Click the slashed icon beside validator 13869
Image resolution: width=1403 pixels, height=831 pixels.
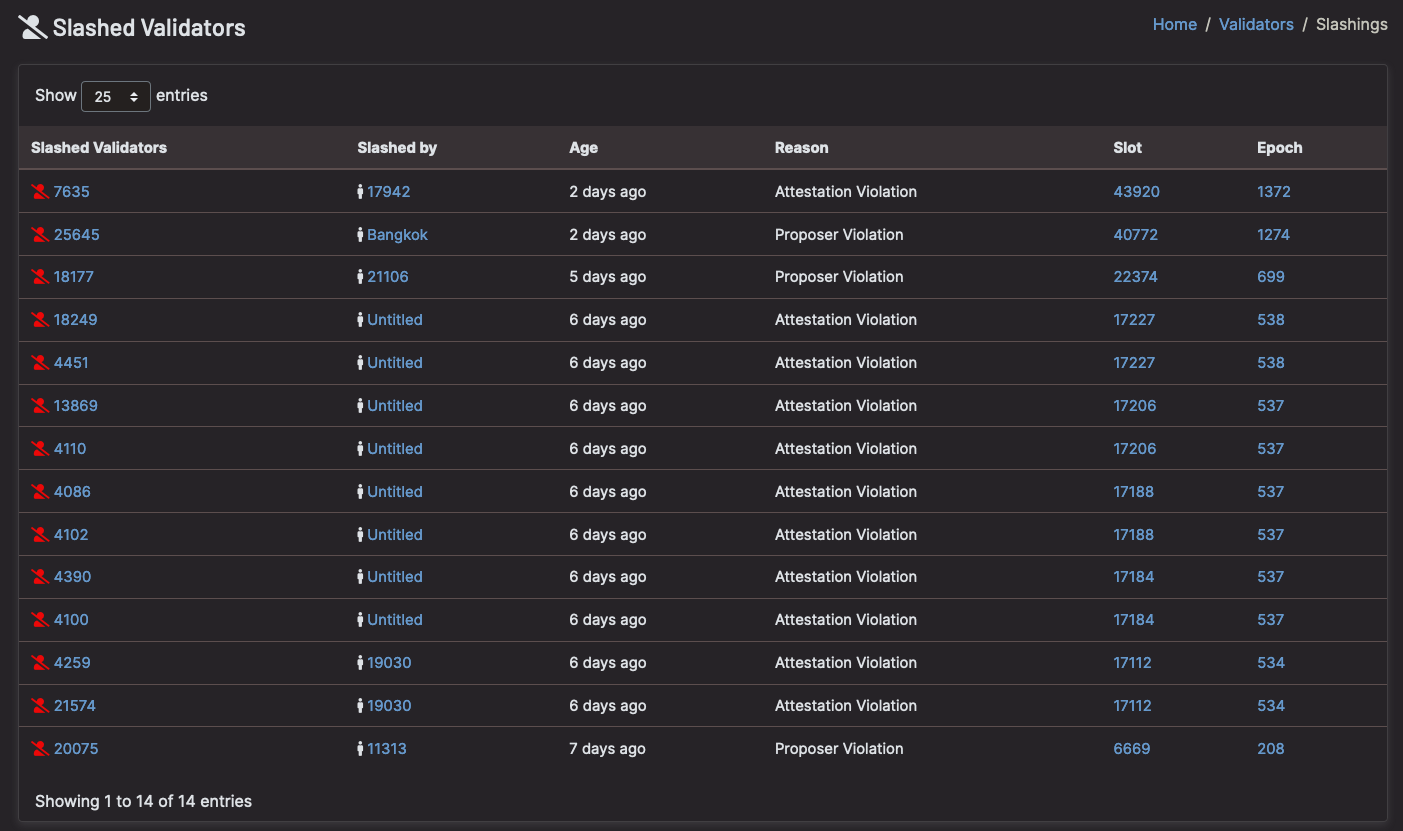(40, 406)
